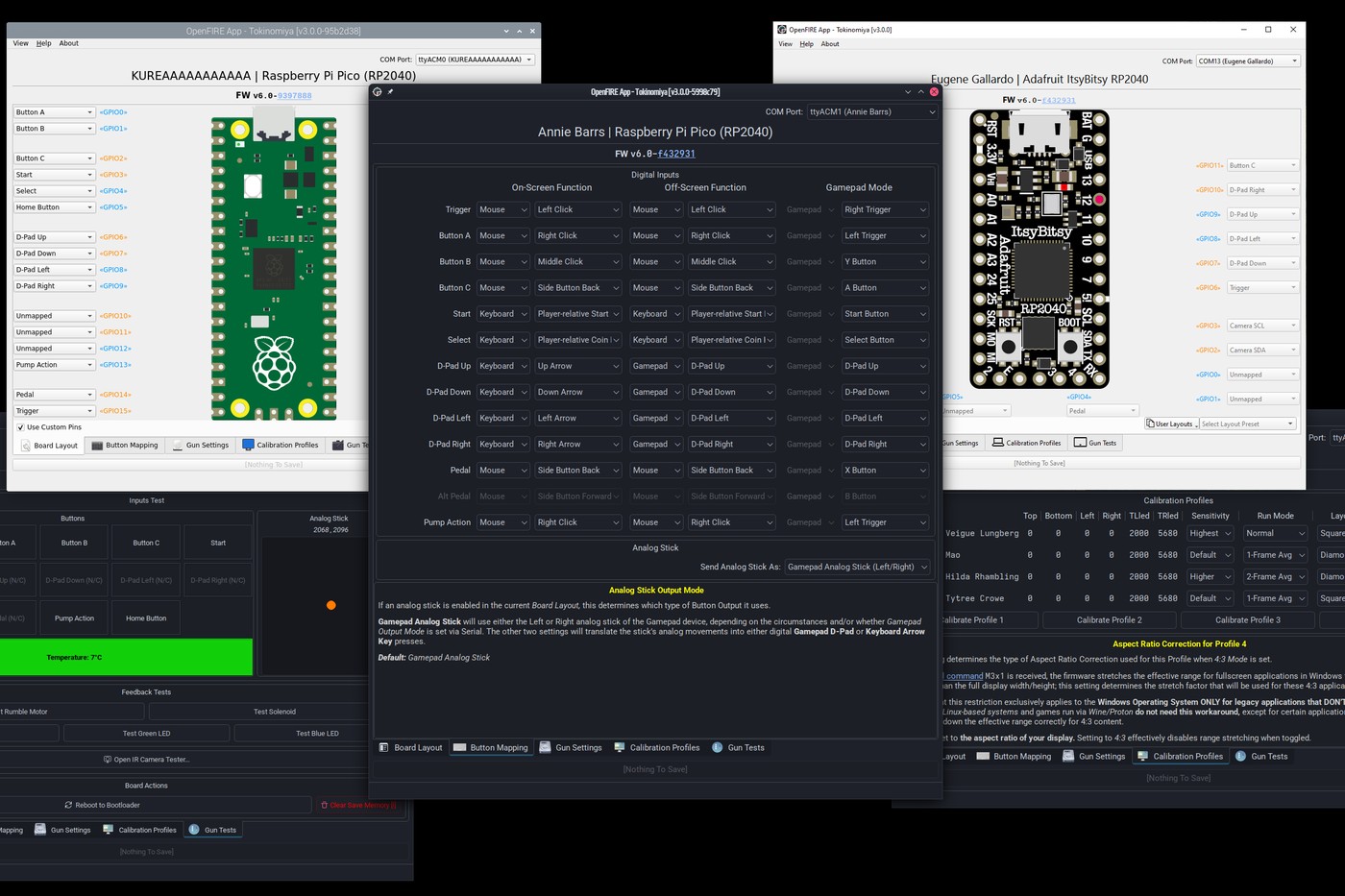Click camera icon on Open IR Camera Tester
The width and height of the screenshot is (1345, 896).
click(x=108, y=759)
